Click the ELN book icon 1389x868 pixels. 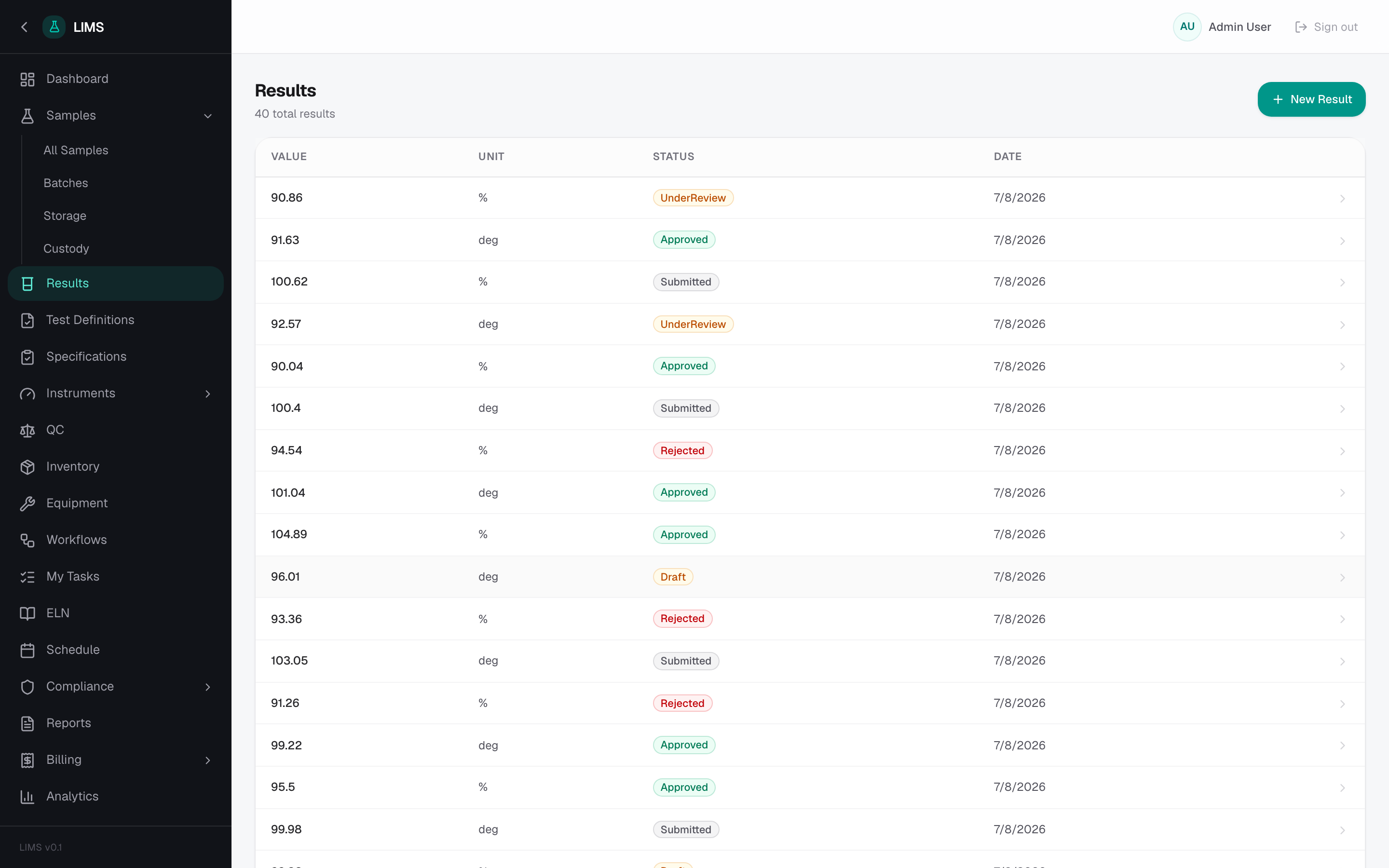pos(27,614)
